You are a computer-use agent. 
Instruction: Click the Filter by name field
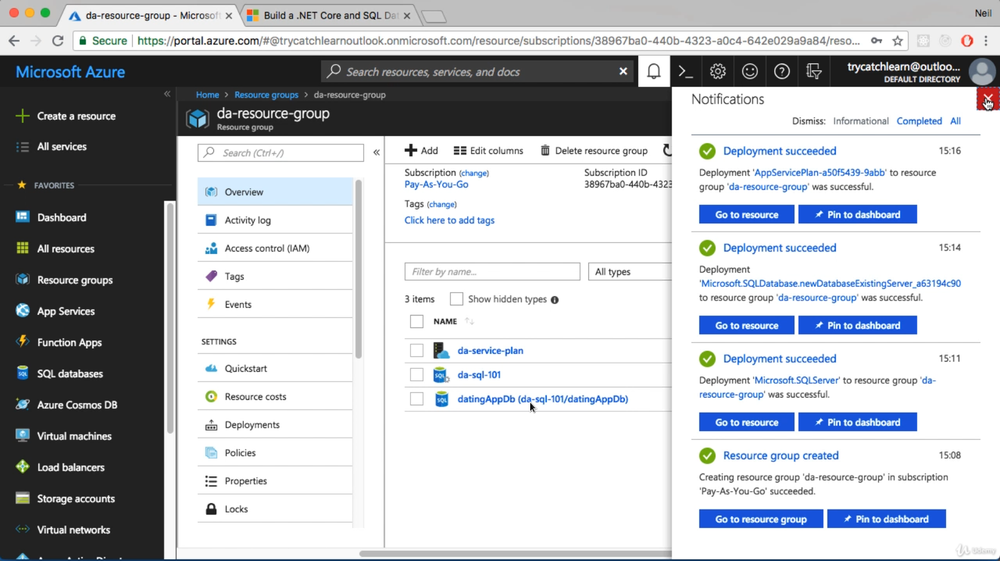pyautogui.click(x=492, y=272)
